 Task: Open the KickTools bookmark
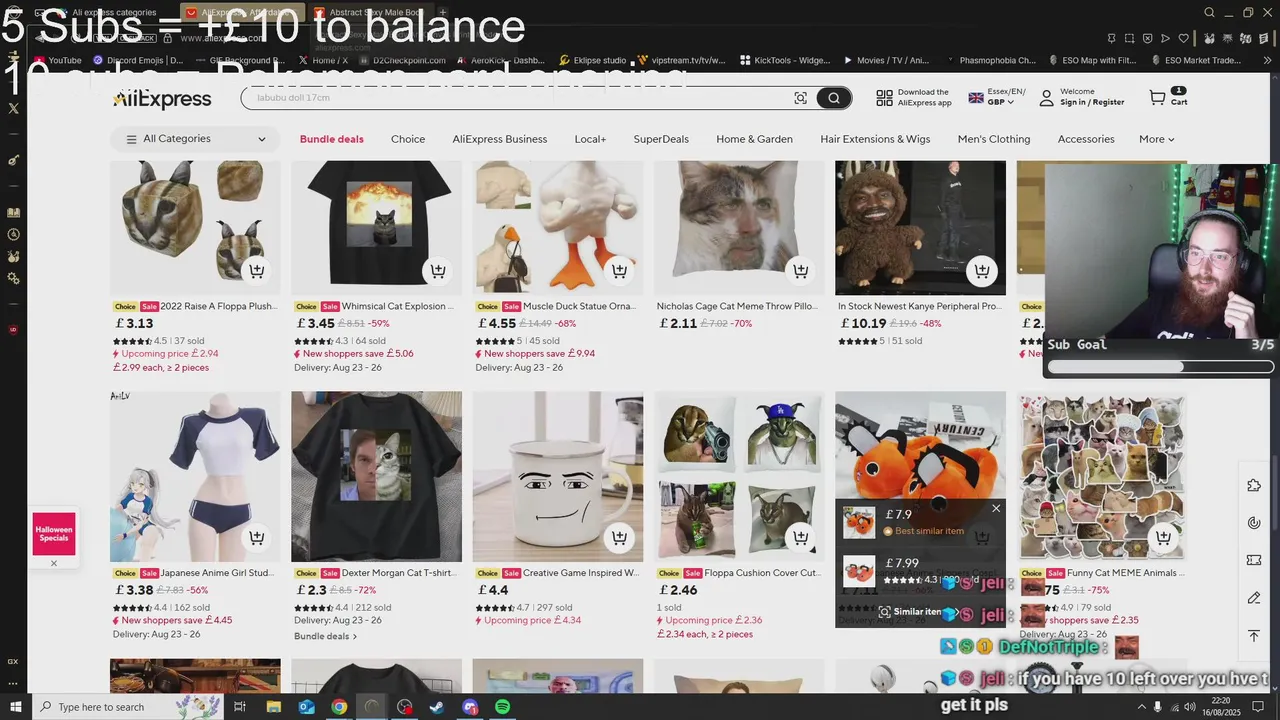[x=785, y=60]
